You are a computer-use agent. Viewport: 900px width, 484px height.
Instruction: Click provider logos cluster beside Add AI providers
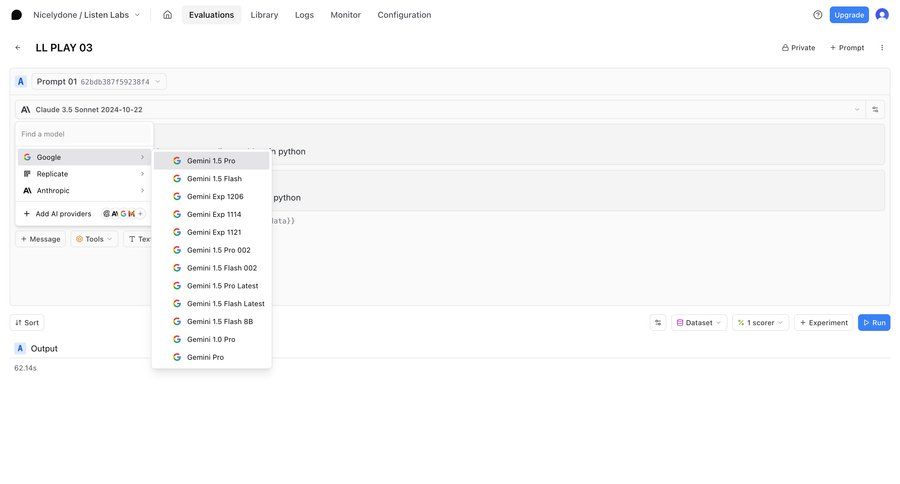pos(123,214)
